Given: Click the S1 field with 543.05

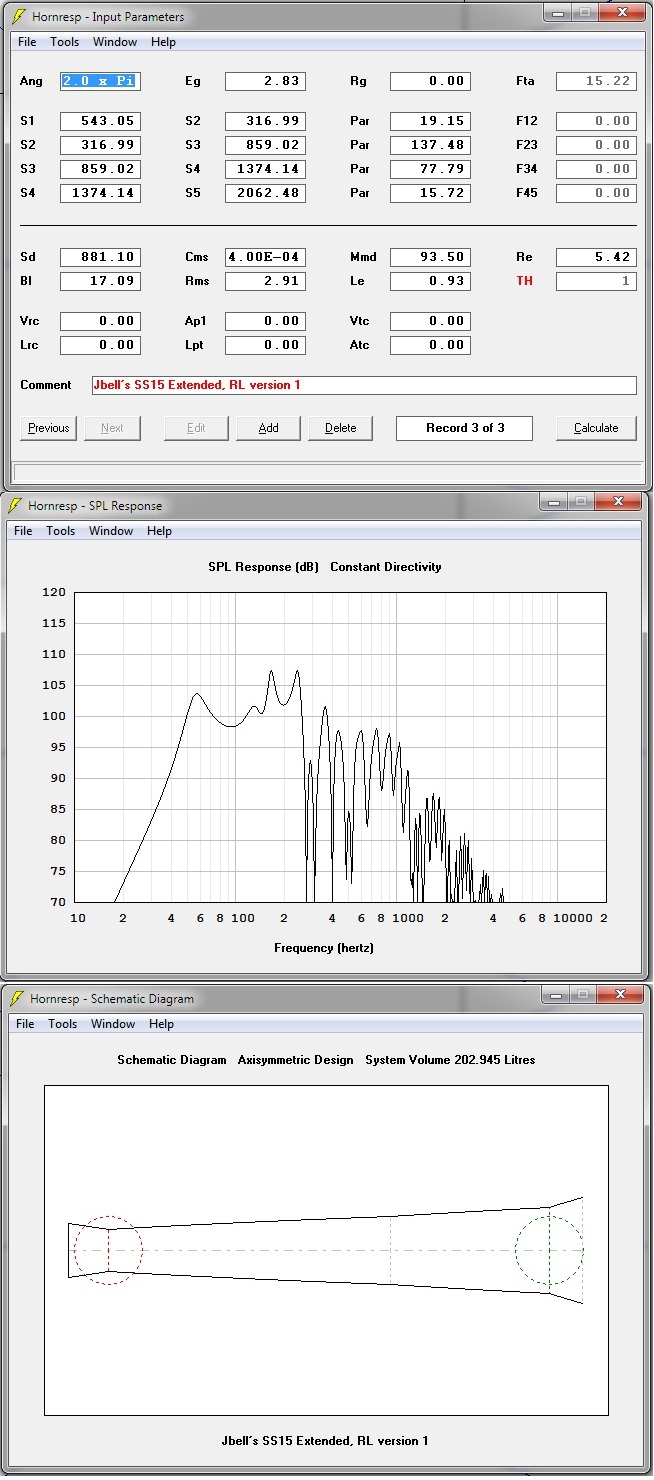Looking at the screenshot, I should (100, 121).
